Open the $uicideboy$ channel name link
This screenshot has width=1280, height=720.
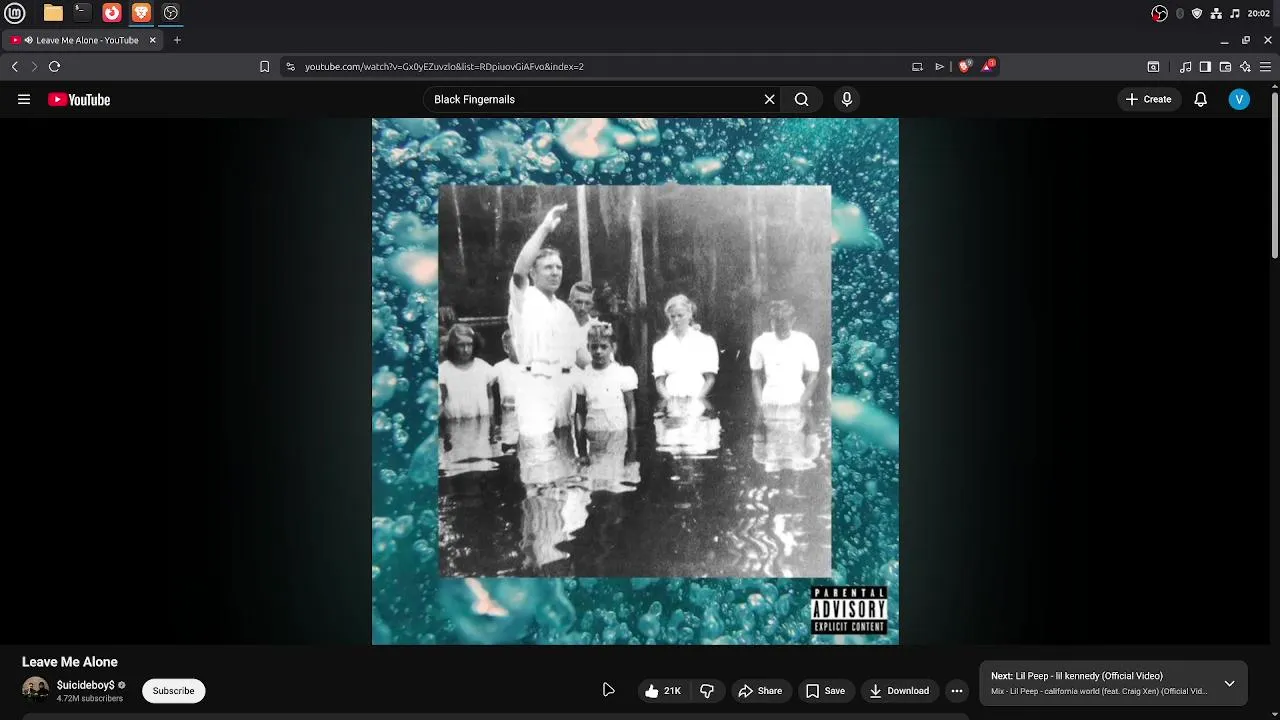coord(86,685)
